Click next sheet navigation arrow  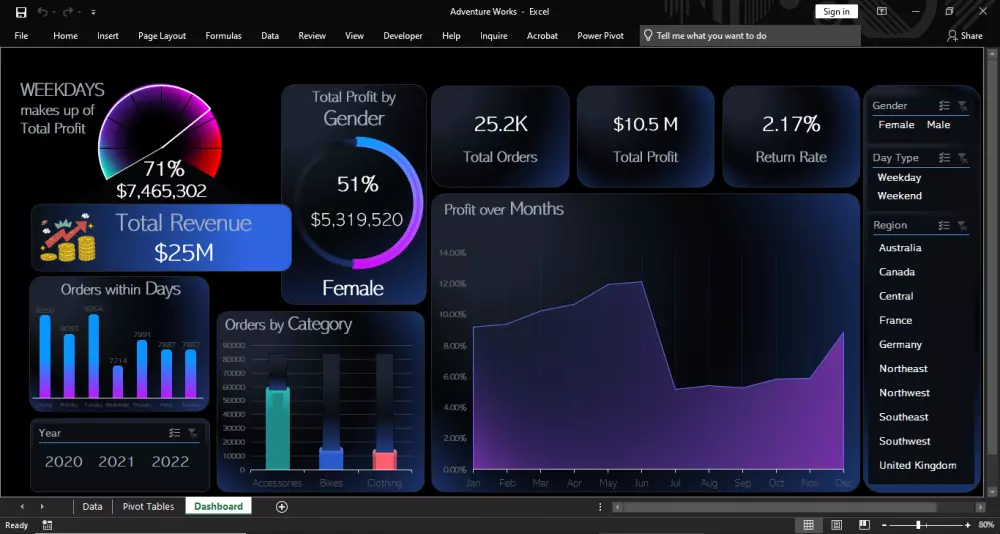[x=42, y=507]
